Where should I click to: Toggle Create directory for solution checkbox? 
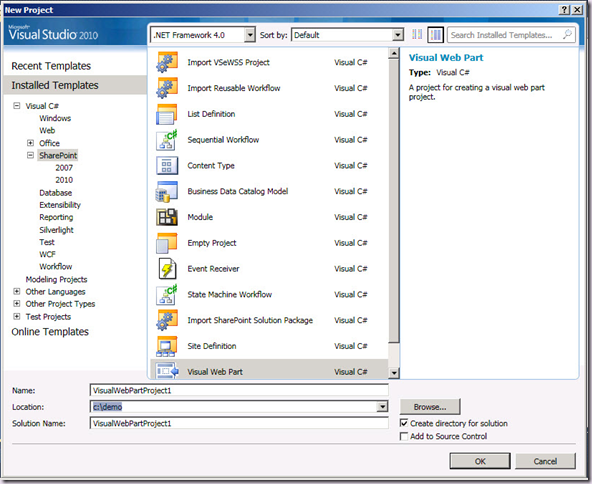click(x=404, y=423)
